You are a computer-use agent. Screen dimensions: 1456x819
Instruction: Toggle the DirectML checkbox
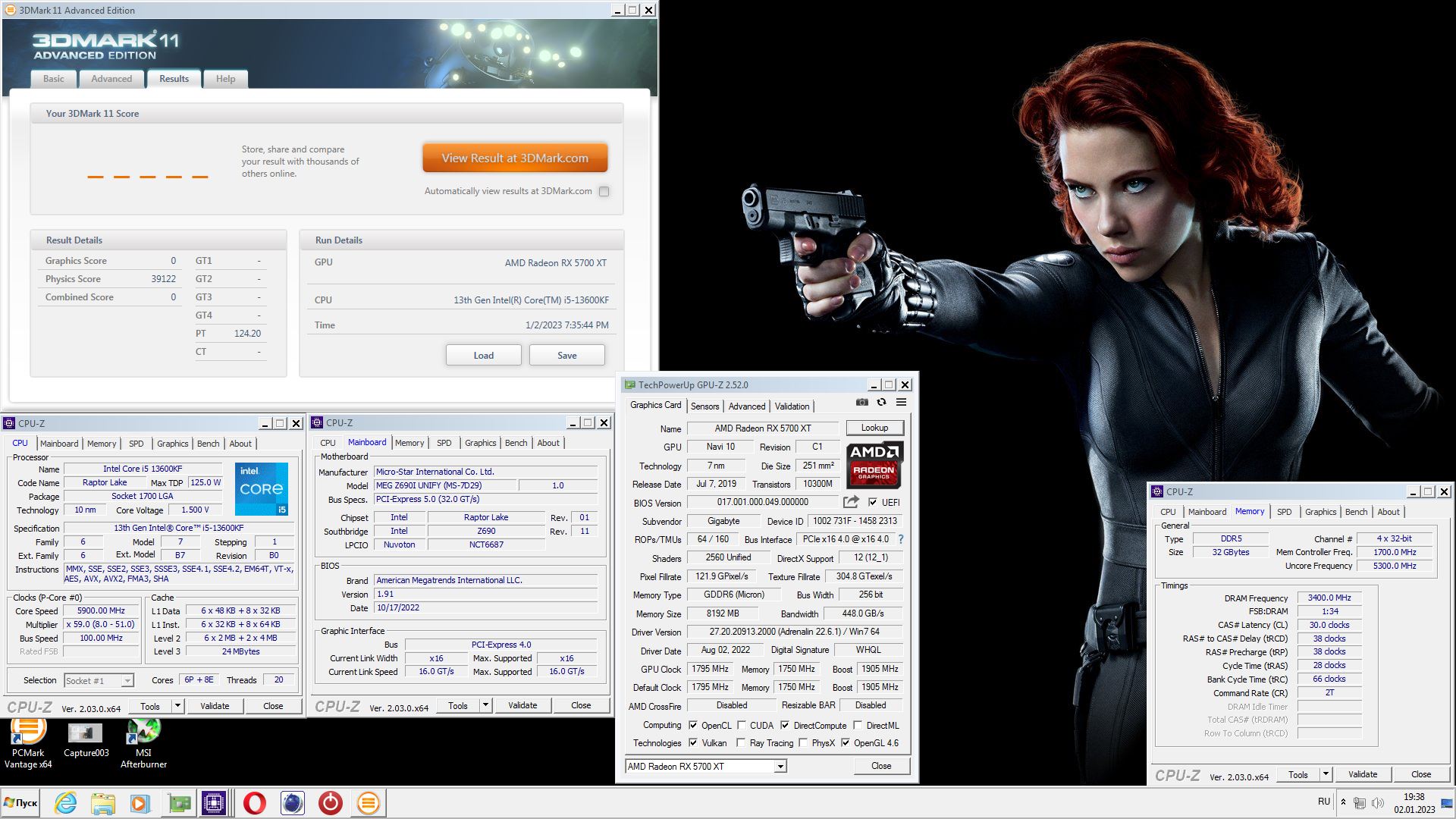pos(858,726)
